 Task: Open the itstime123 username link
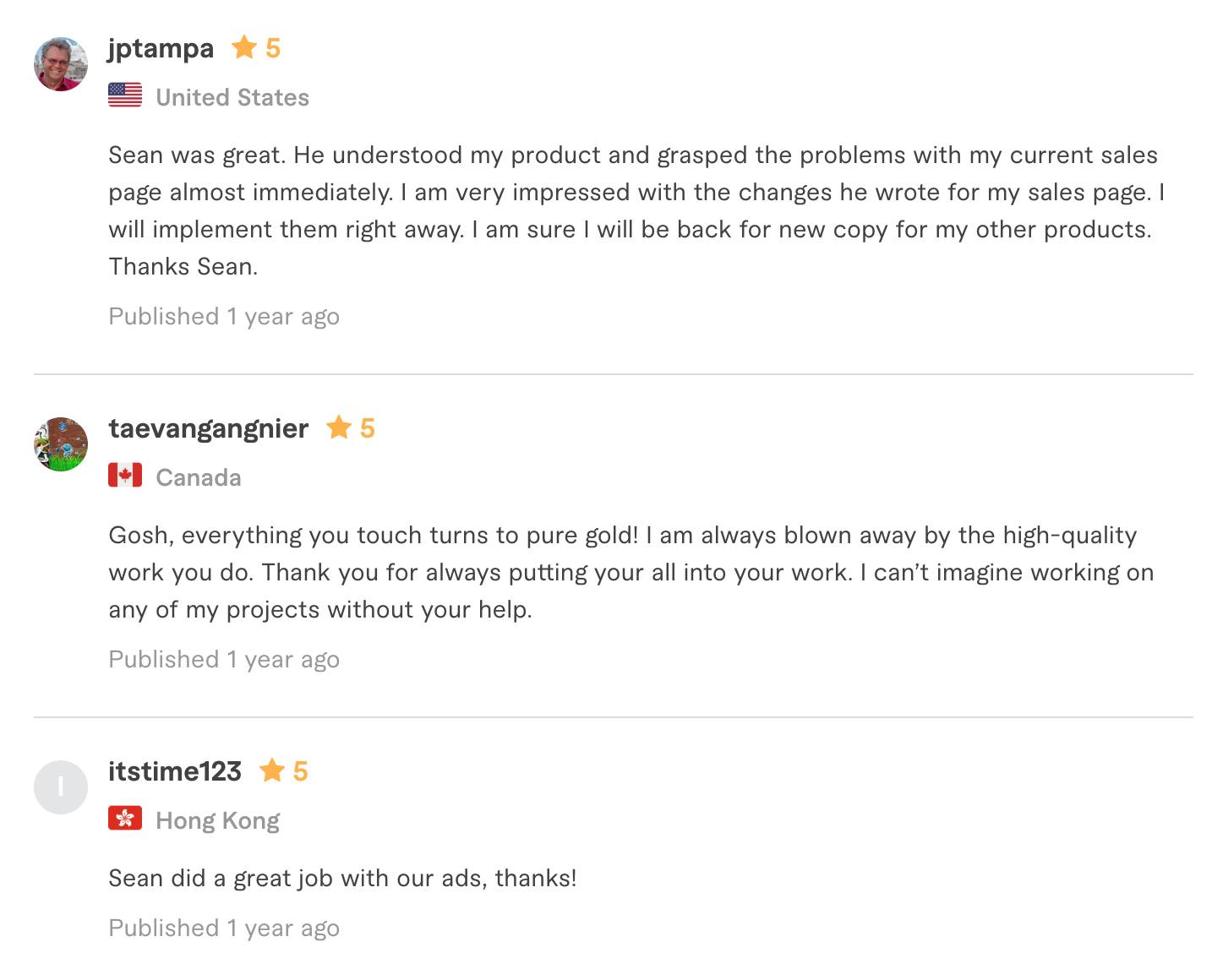(x=175, y=771)
